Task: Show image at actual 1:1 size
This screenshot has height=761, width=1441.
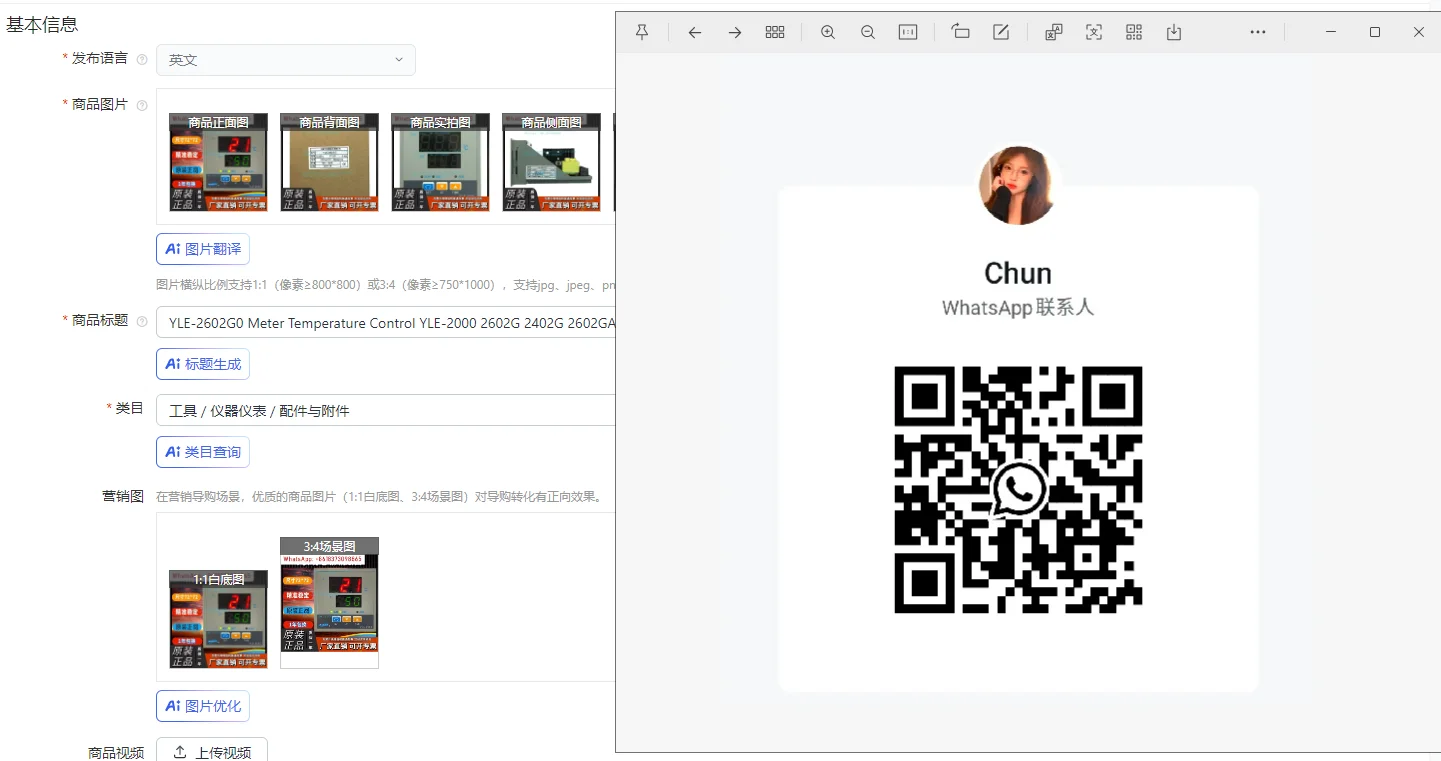Action: [x=908, y=32]
